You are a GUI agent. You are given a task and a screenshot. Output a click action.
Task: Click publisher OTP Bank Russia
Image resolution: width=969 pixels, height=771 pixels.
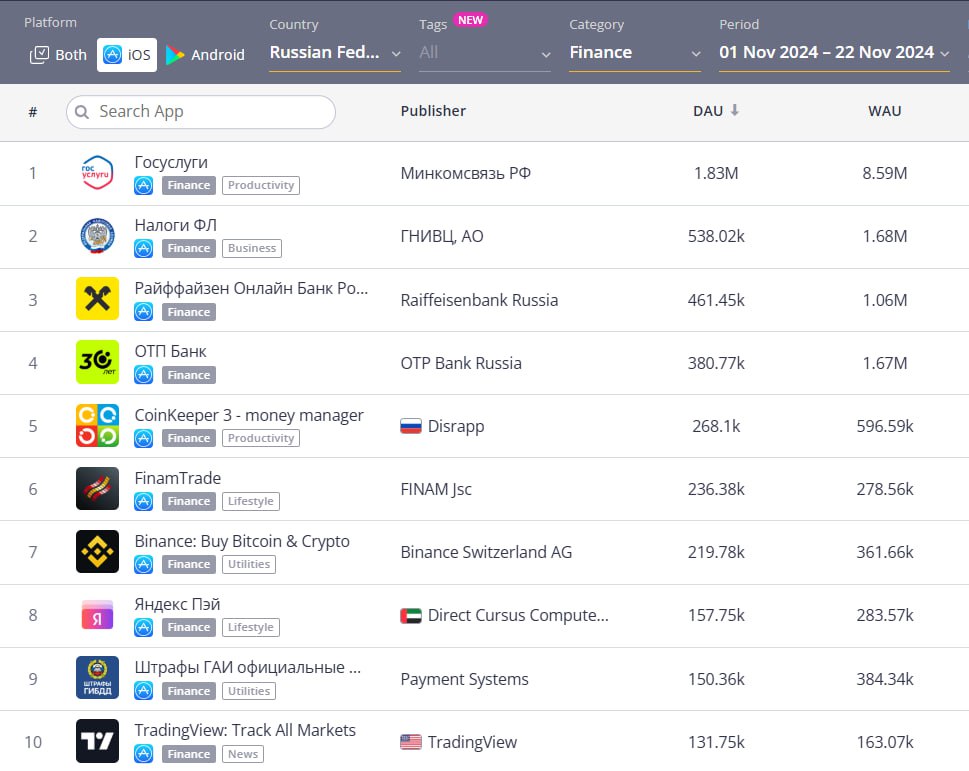[461, 363]
